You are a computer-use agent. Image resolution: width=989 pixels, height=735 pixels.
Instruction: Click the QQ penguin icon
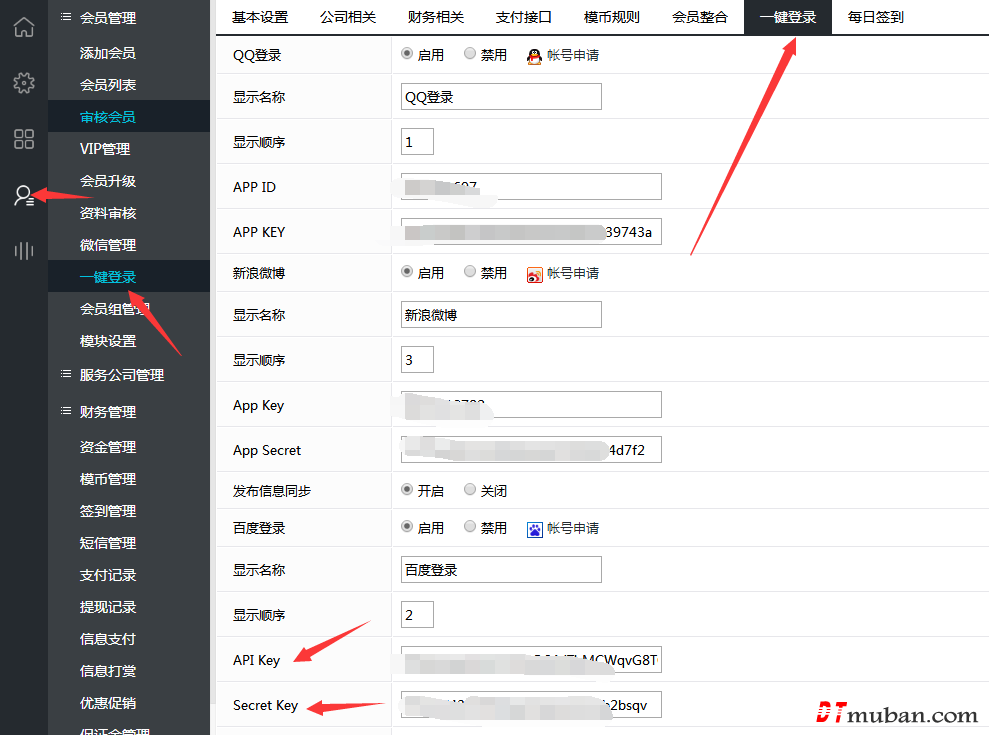tap(534, 56)
